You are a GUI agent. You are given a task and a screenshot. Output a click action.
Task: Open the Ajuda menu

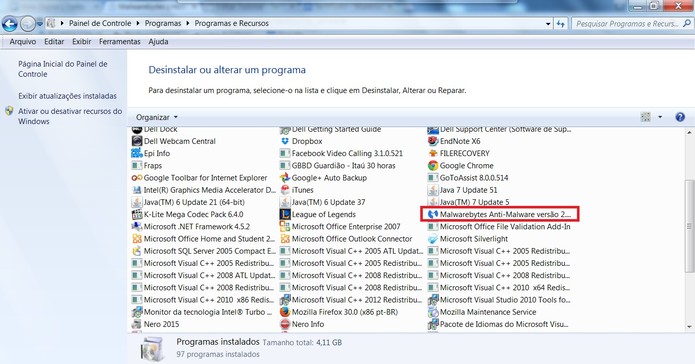(x=158, y=41)
